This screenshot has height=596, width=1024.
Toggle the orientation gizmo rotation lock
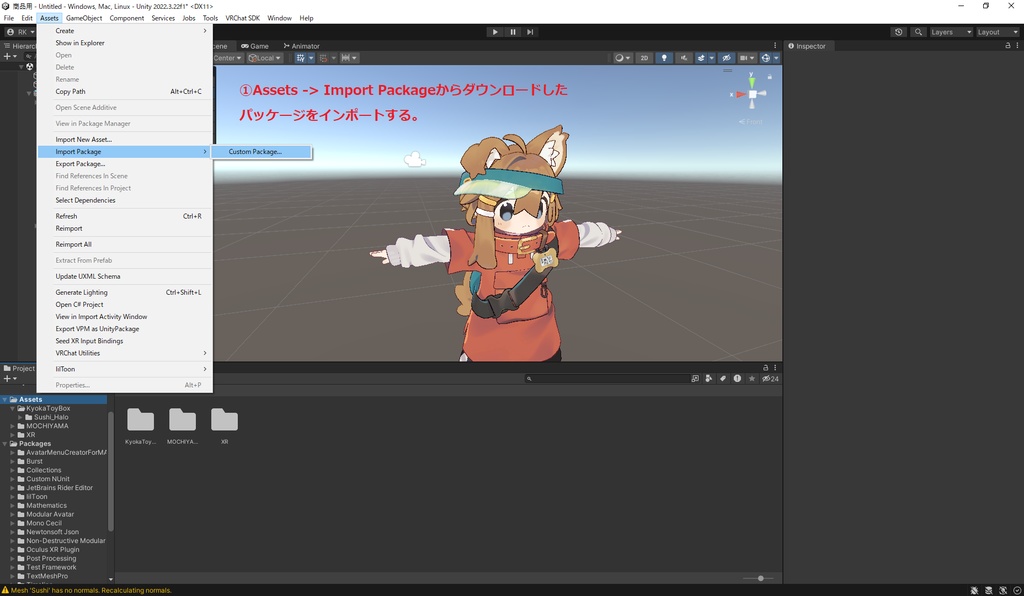coord(769,77)
